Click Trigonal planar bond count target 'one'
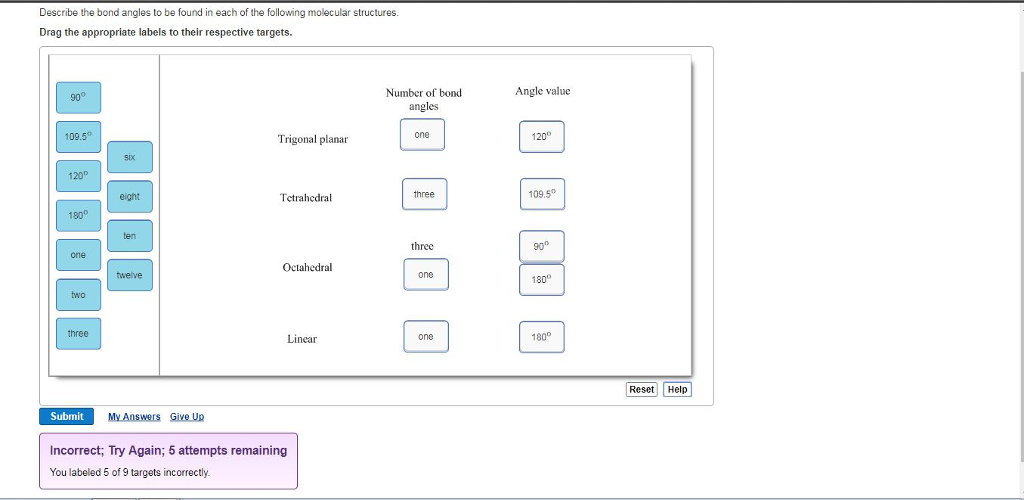1024x500 pixels. tap(423, 134)
